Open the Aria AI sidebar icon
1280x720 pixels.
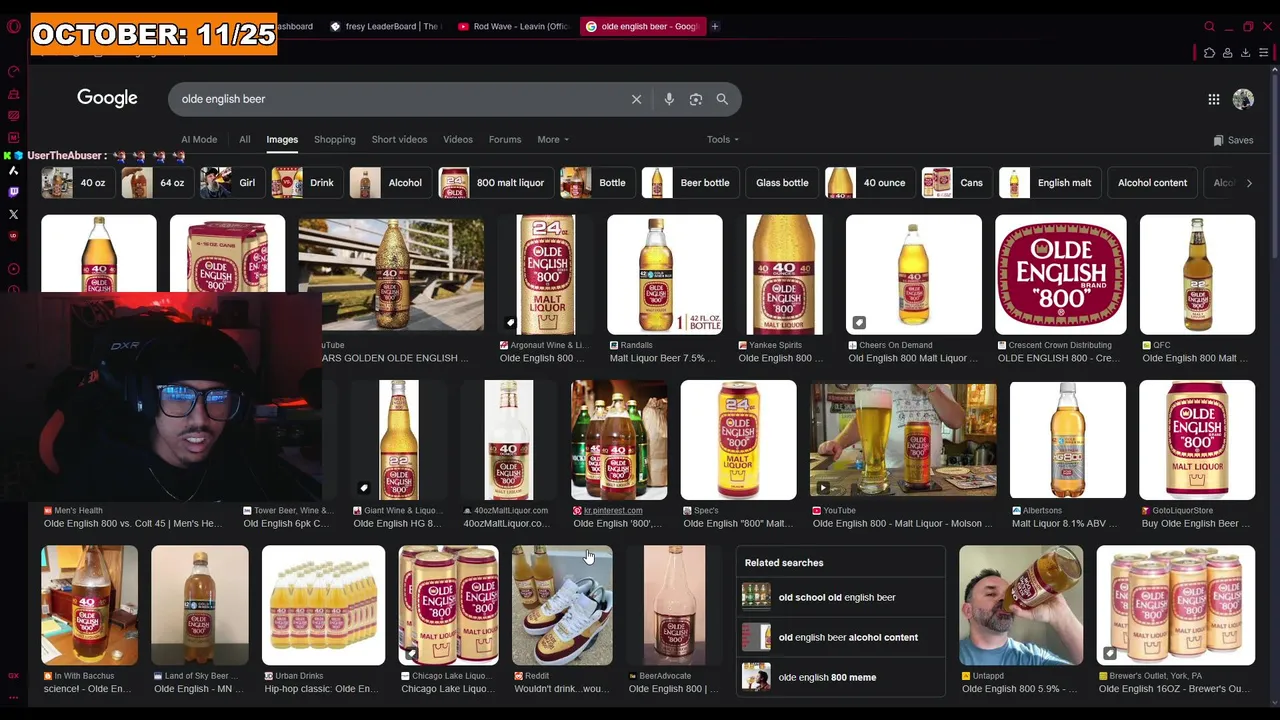[14, 171]
